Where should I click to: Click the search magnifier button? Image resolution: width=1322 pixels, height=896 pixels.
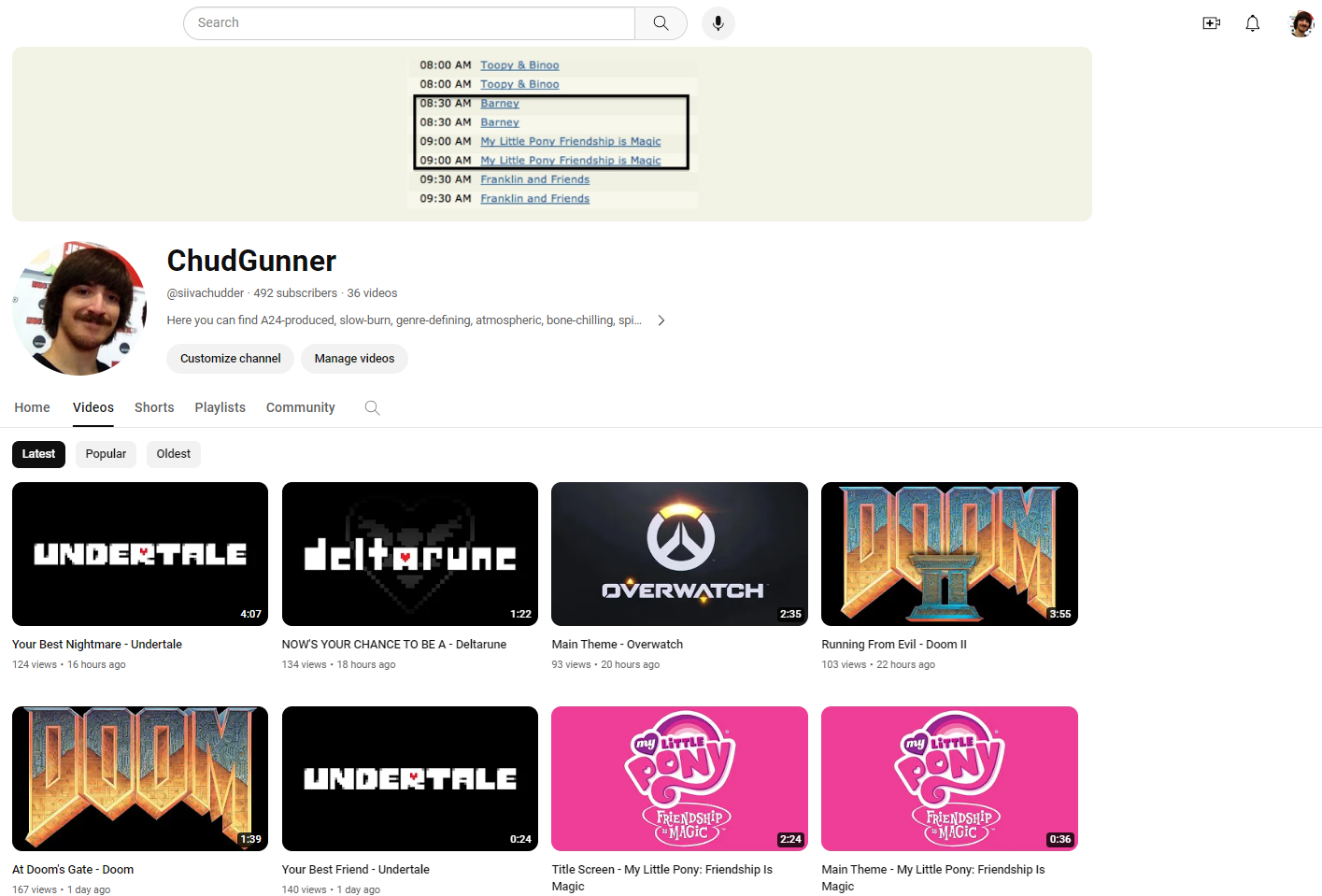pyautogui.click(x=661, y=23)
